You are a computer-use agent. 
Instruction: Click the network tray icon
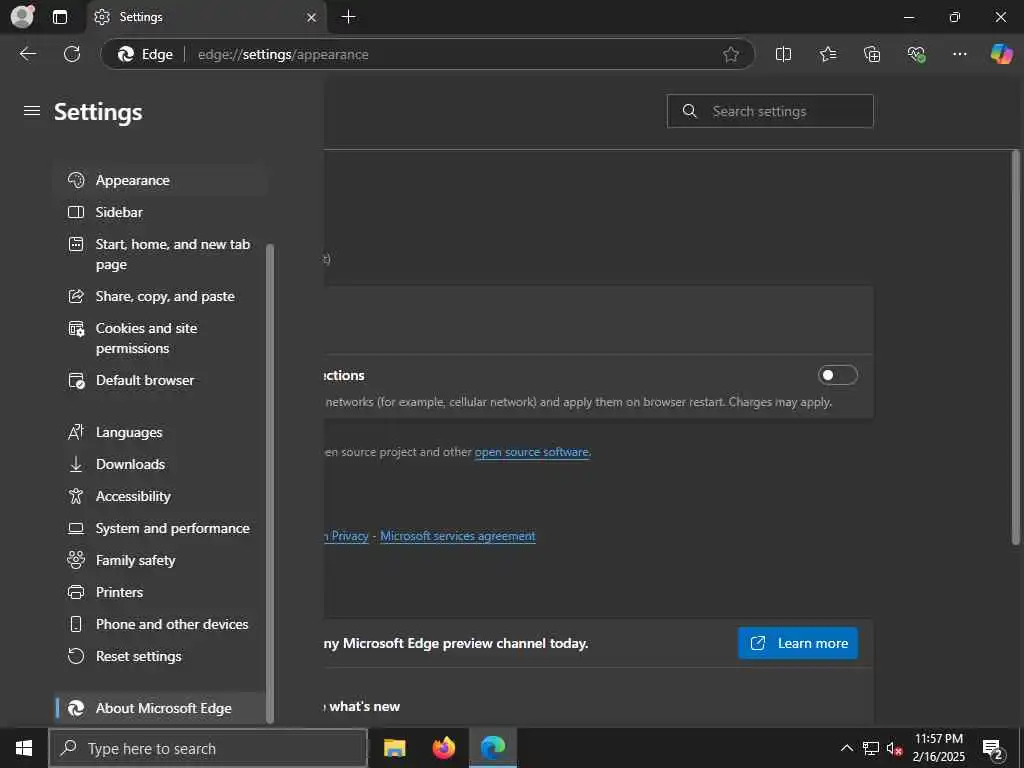click(871, 748)
